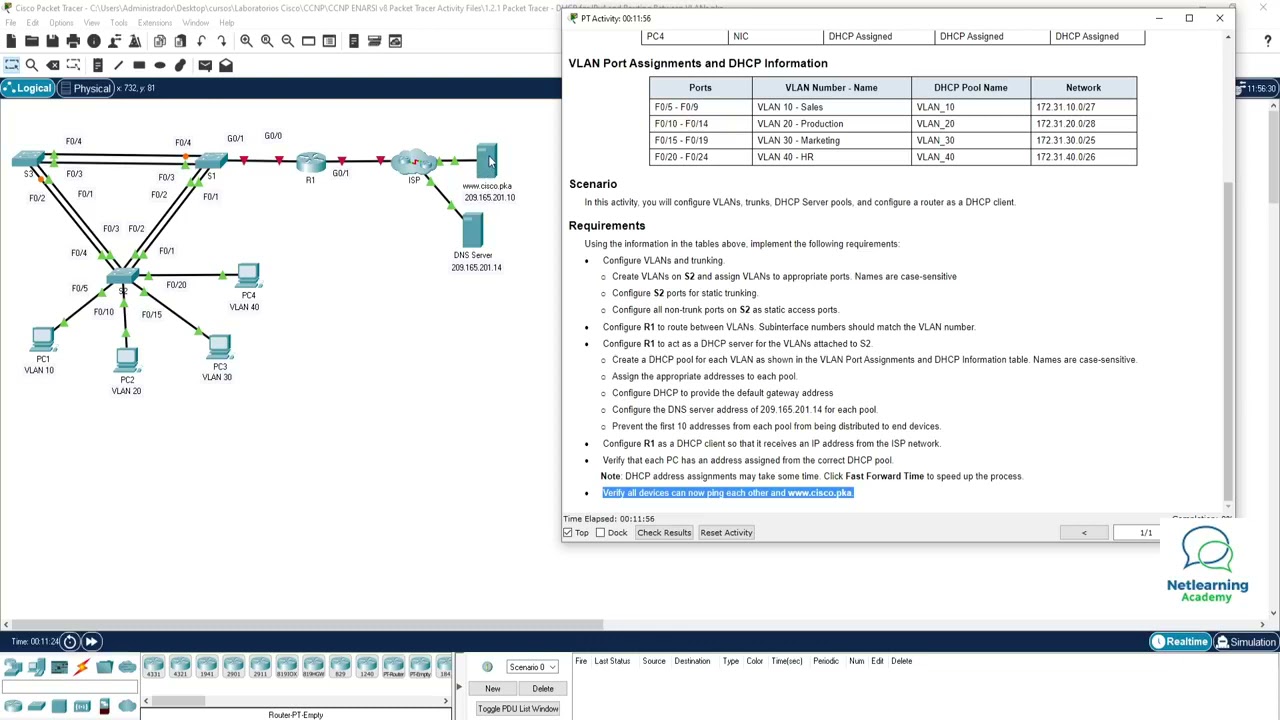
Task: Choose the Add Simple PDU envelope icon
Action: (205, 65)
